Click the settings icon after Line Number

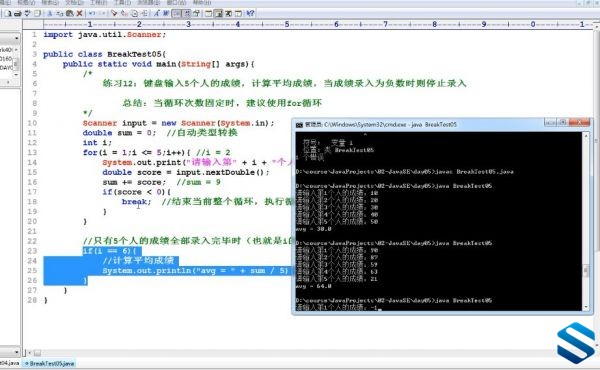pyautogui.click(x=196, y=13)
